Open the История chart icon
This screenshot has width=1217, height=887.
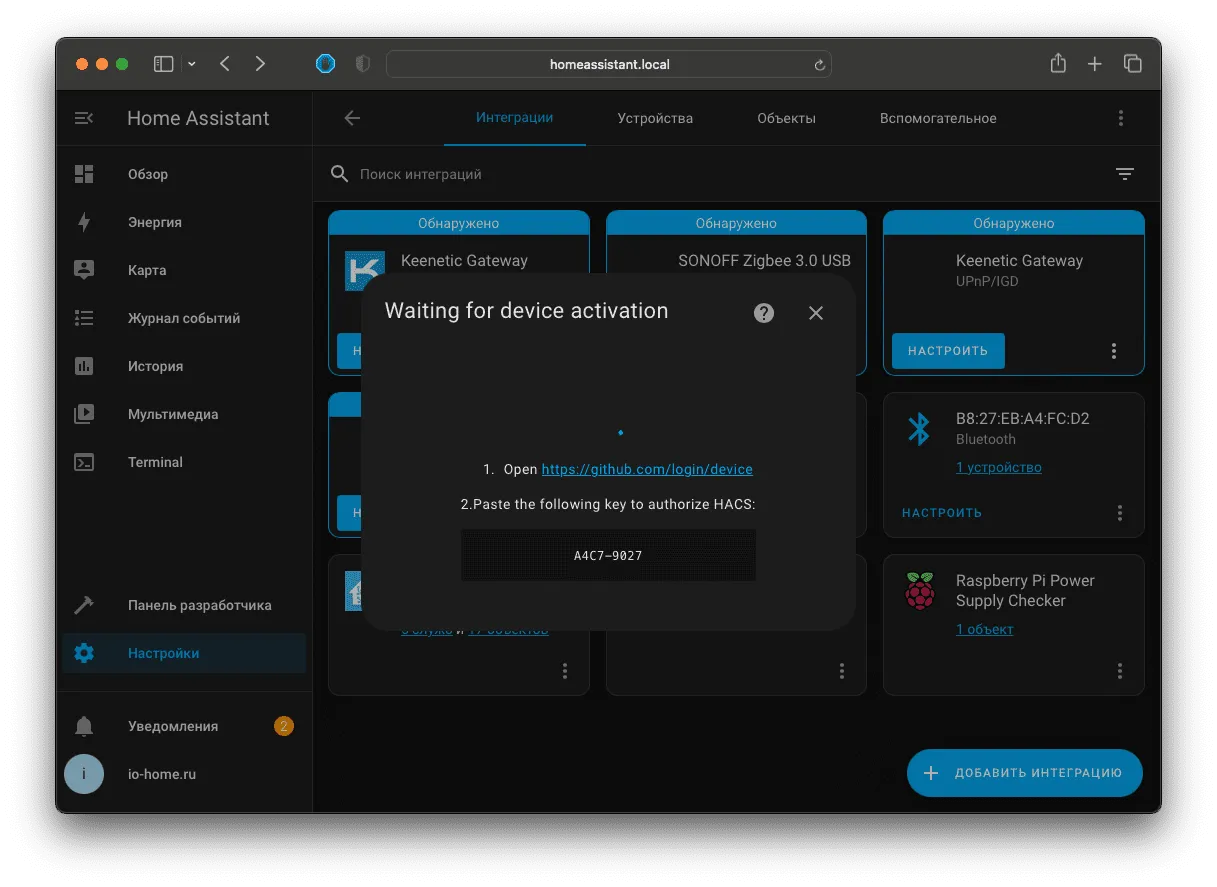click(84, 366)
